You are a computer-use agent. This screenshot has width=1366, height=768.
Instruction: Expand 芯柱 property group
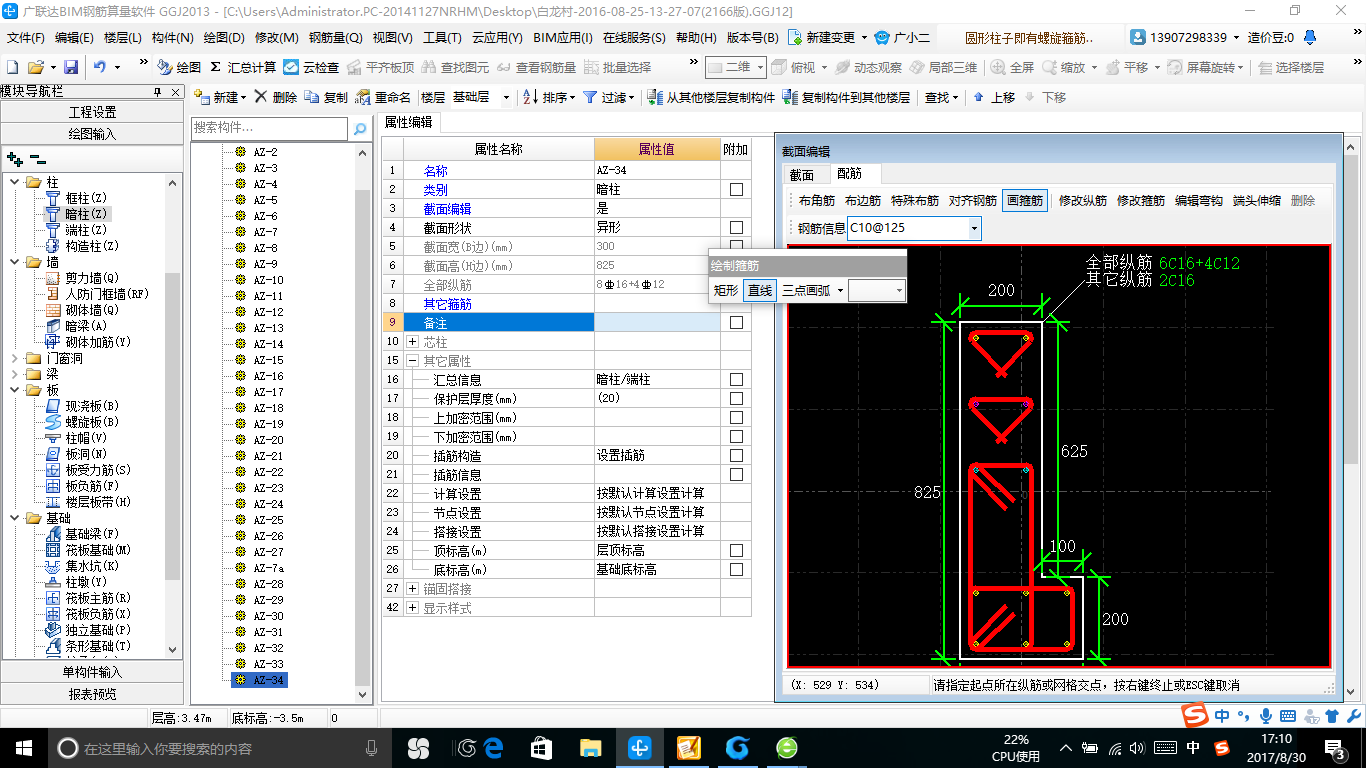412,342
